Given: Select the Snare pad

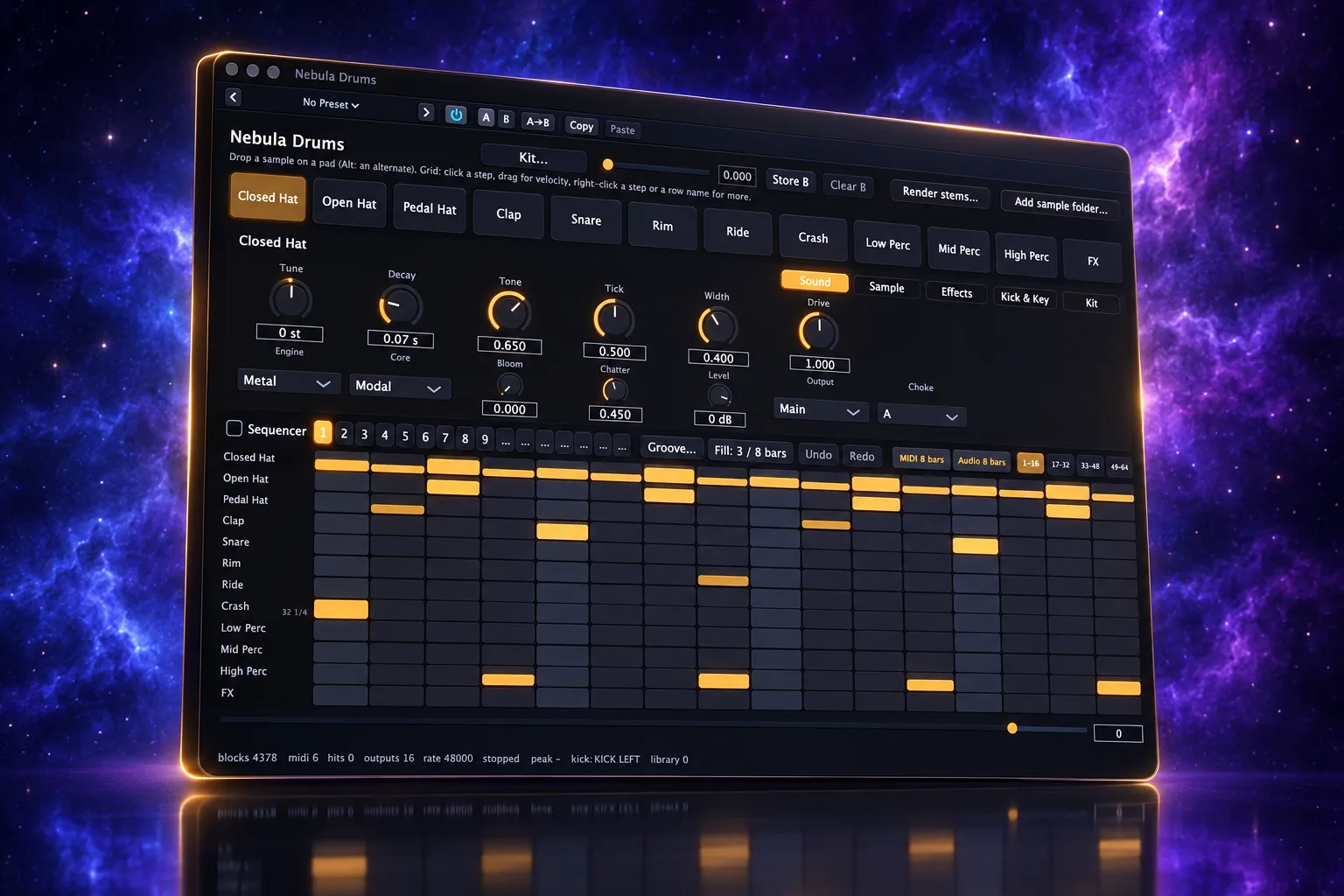Looking at the screenshot, I should pos(585,220).
